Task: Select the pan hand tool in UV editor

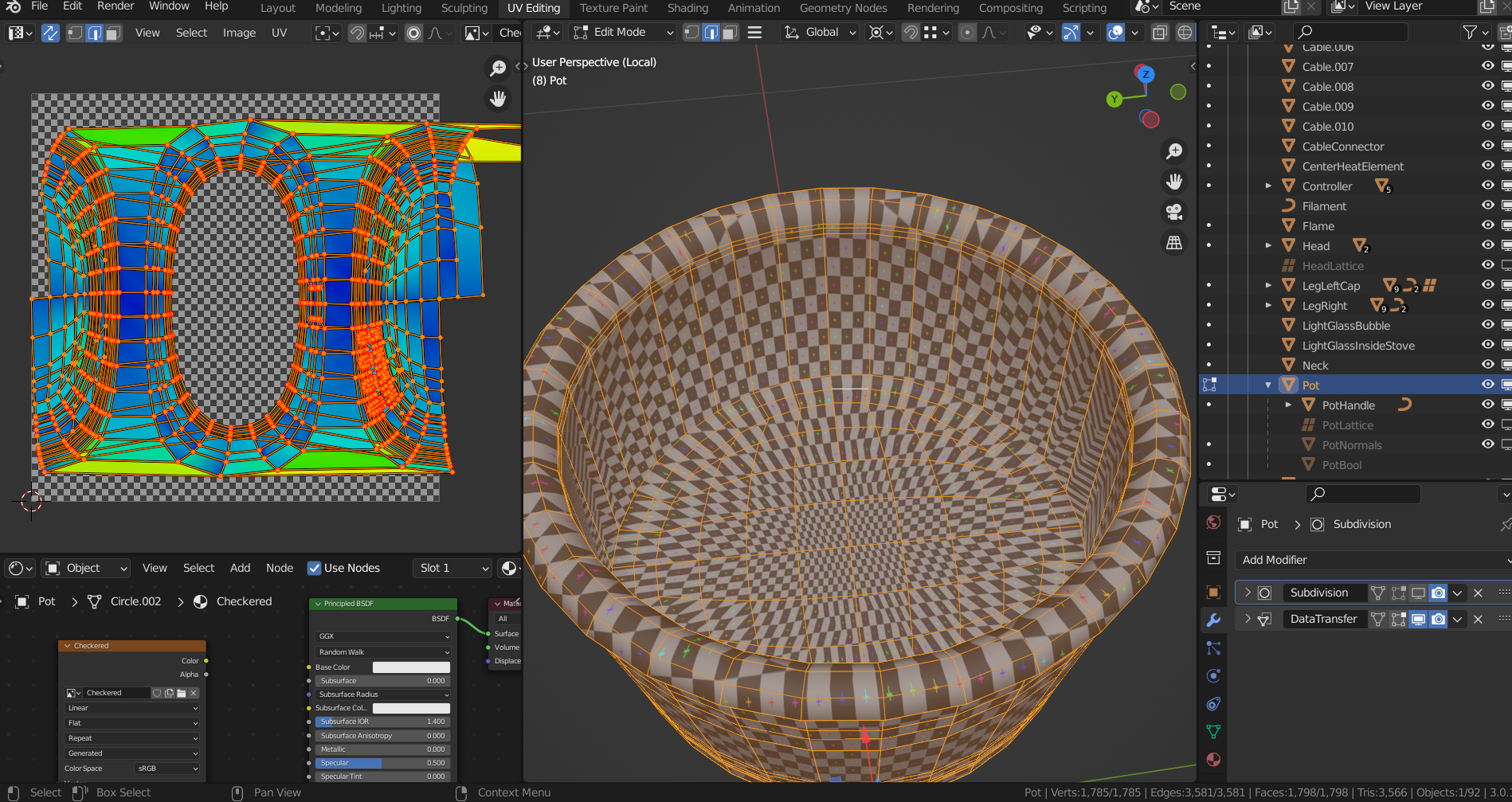Action: (498, 99)
